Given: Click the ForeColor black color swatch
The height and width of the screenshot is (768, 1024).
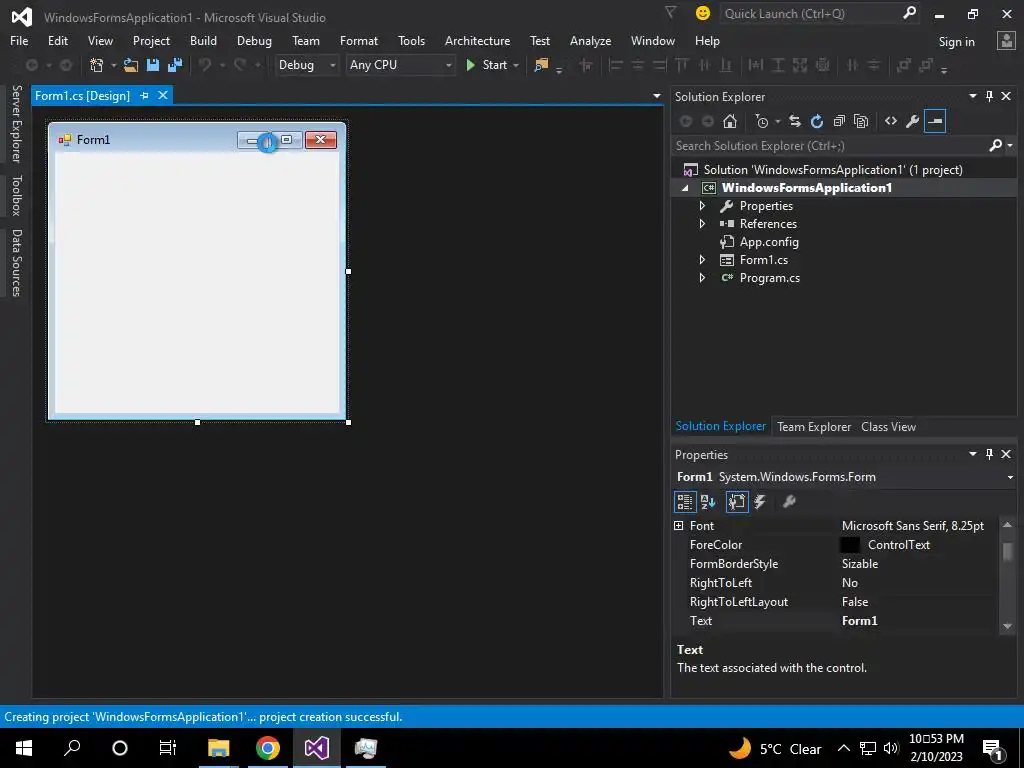Looking at the screenshot, I should coord(850,545).
